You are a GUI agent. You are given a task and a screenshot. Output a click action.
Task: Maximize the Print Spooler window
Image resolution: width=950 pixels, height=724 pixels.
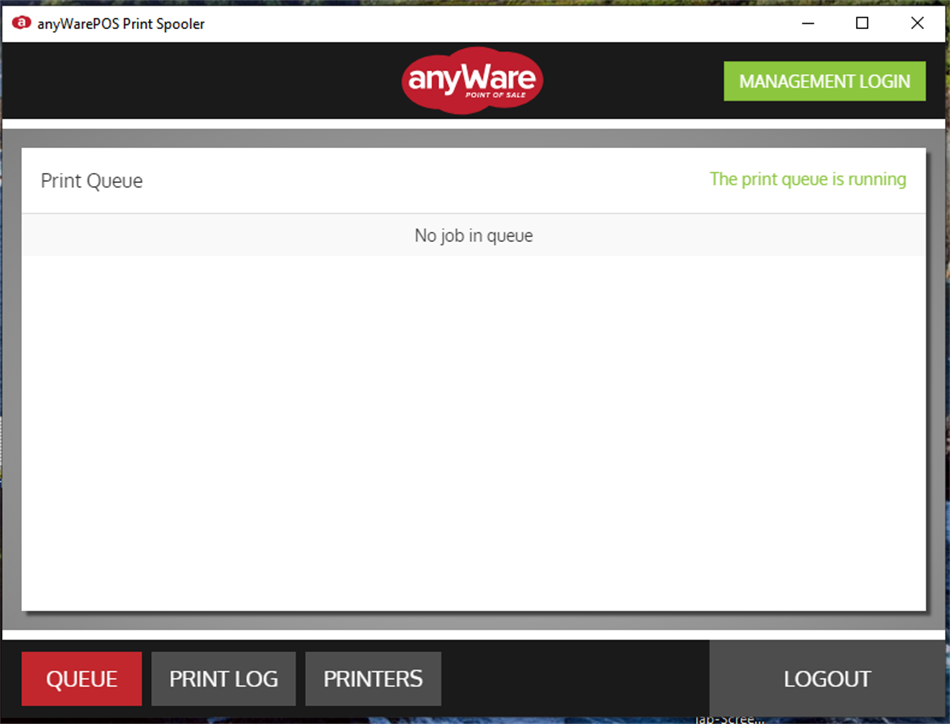[861, 22]
